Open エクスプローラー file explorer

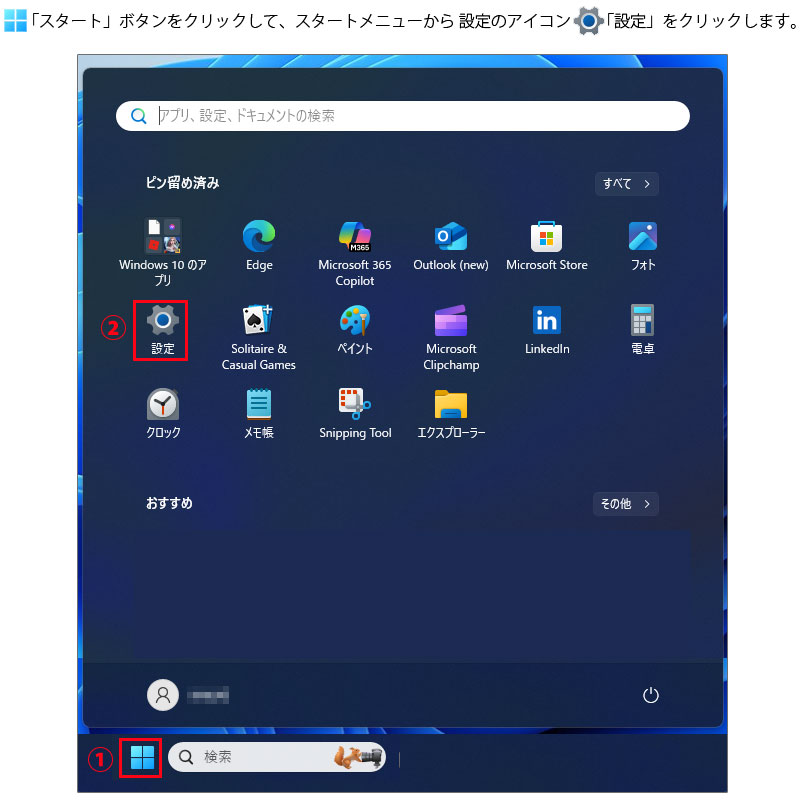tap(451, 414)
